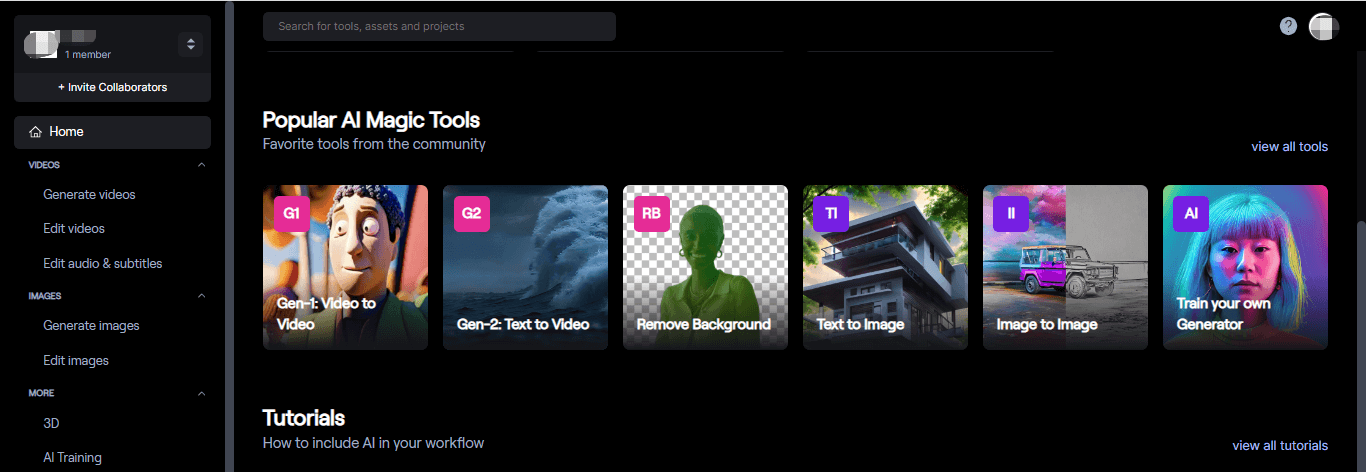Click the sidebar vertical scrollbar

tap(229, 236)
